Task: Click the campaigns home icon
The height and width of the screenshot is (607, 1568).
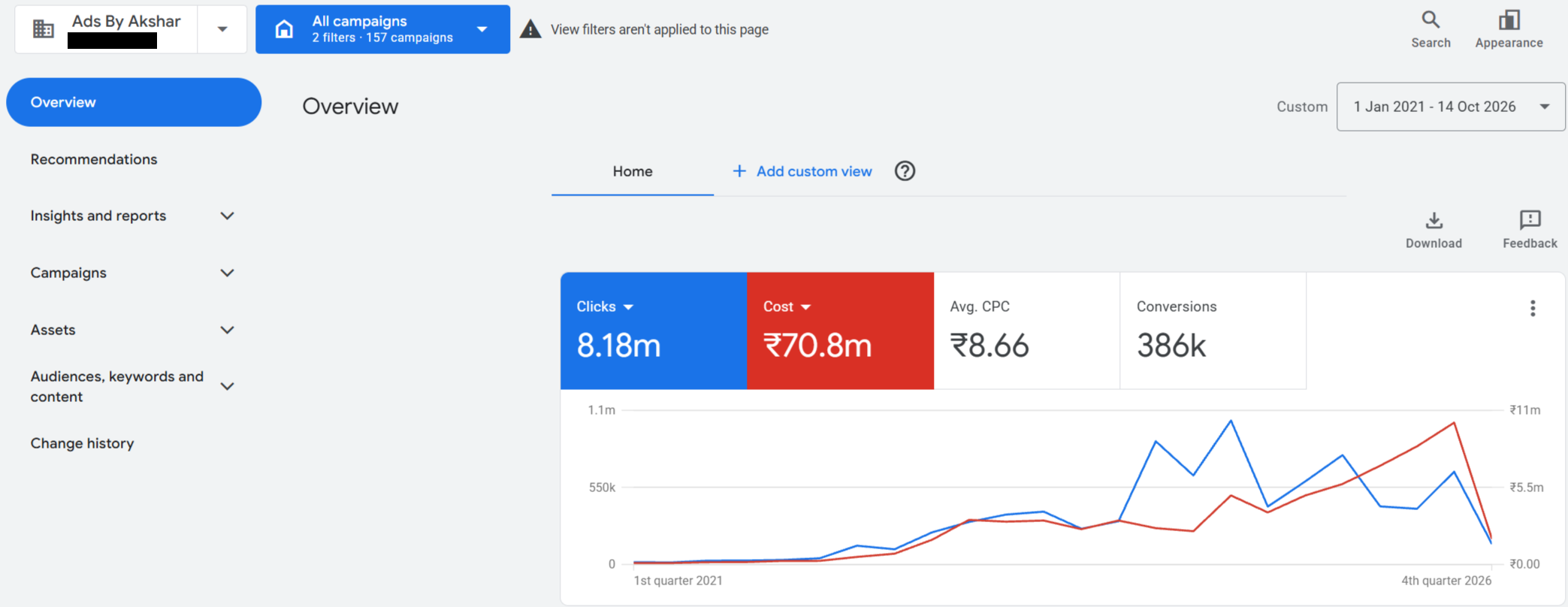Action: [x=284, y=29]
